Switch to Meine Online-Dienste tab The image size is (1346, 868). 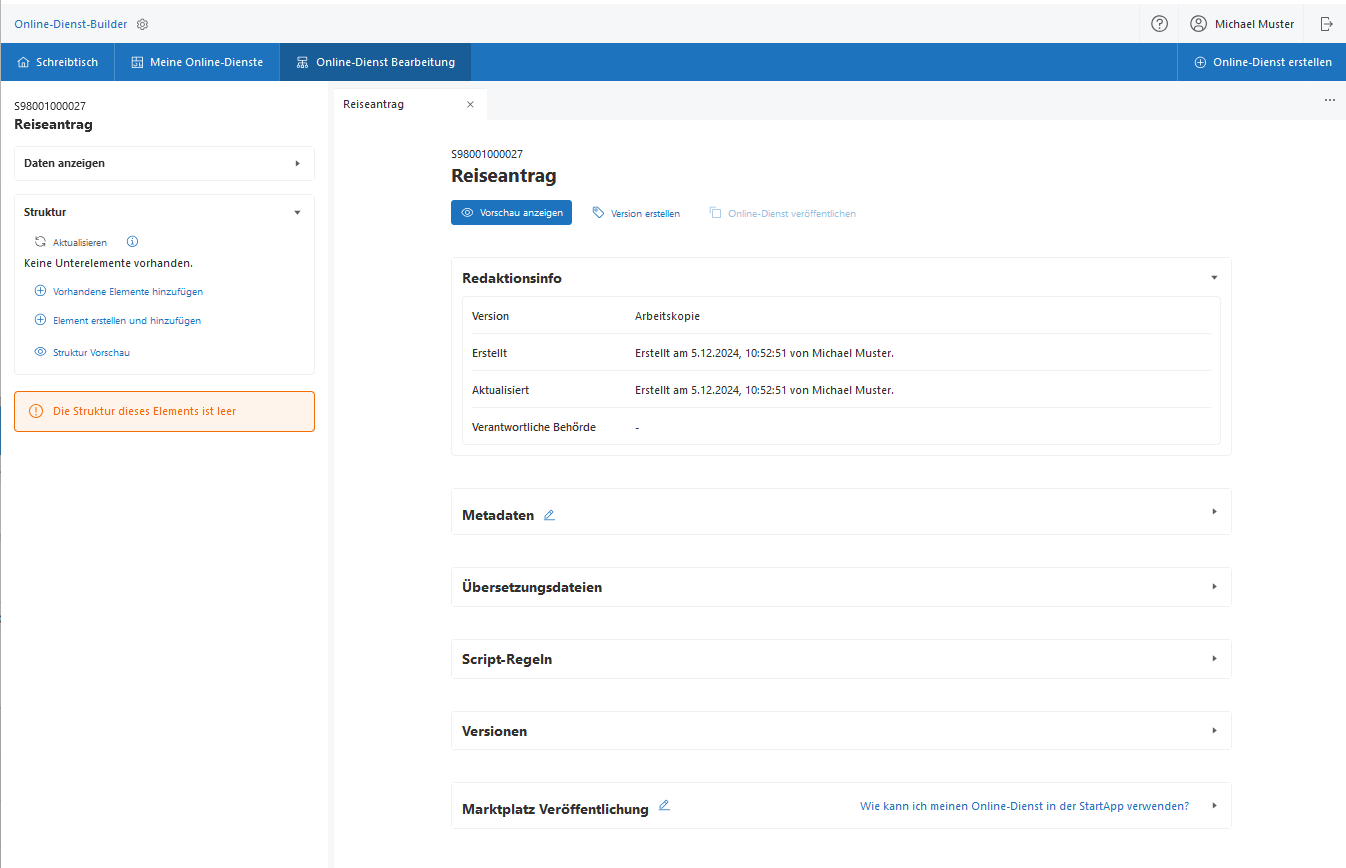coord(197,62)
